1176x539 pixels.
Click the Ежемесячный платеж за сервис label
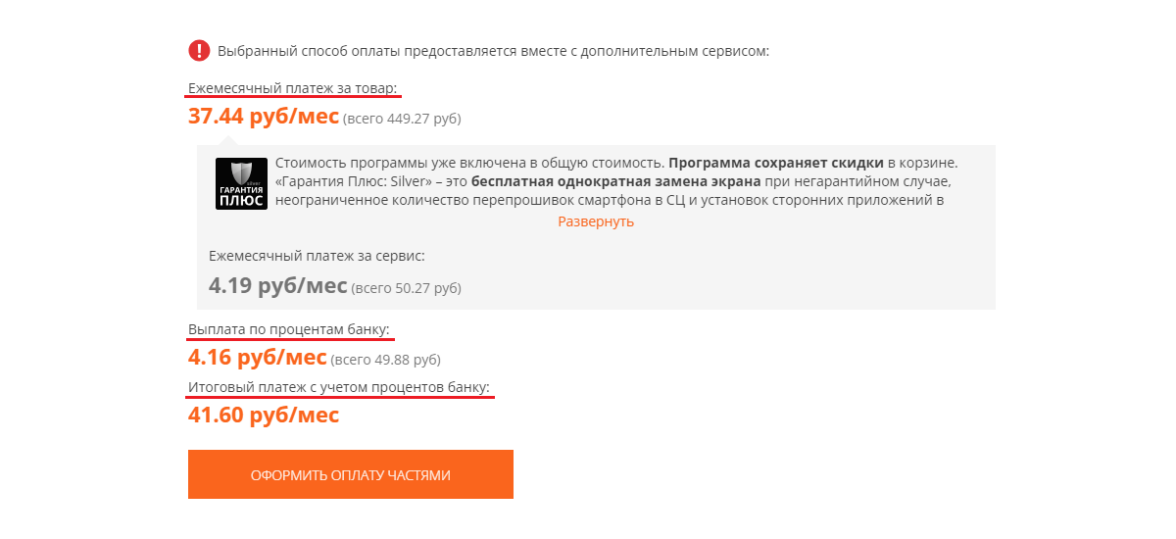coord(317,256)
